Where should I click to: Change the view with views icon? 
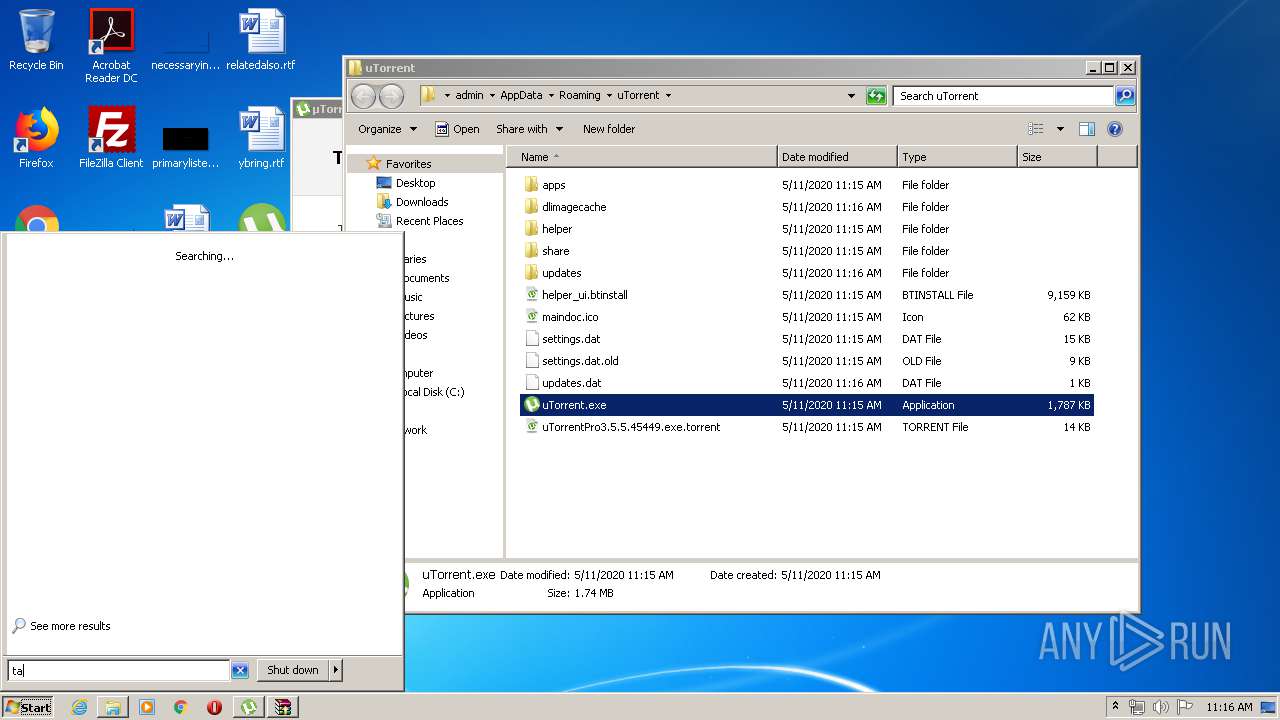click(1036, 129)
